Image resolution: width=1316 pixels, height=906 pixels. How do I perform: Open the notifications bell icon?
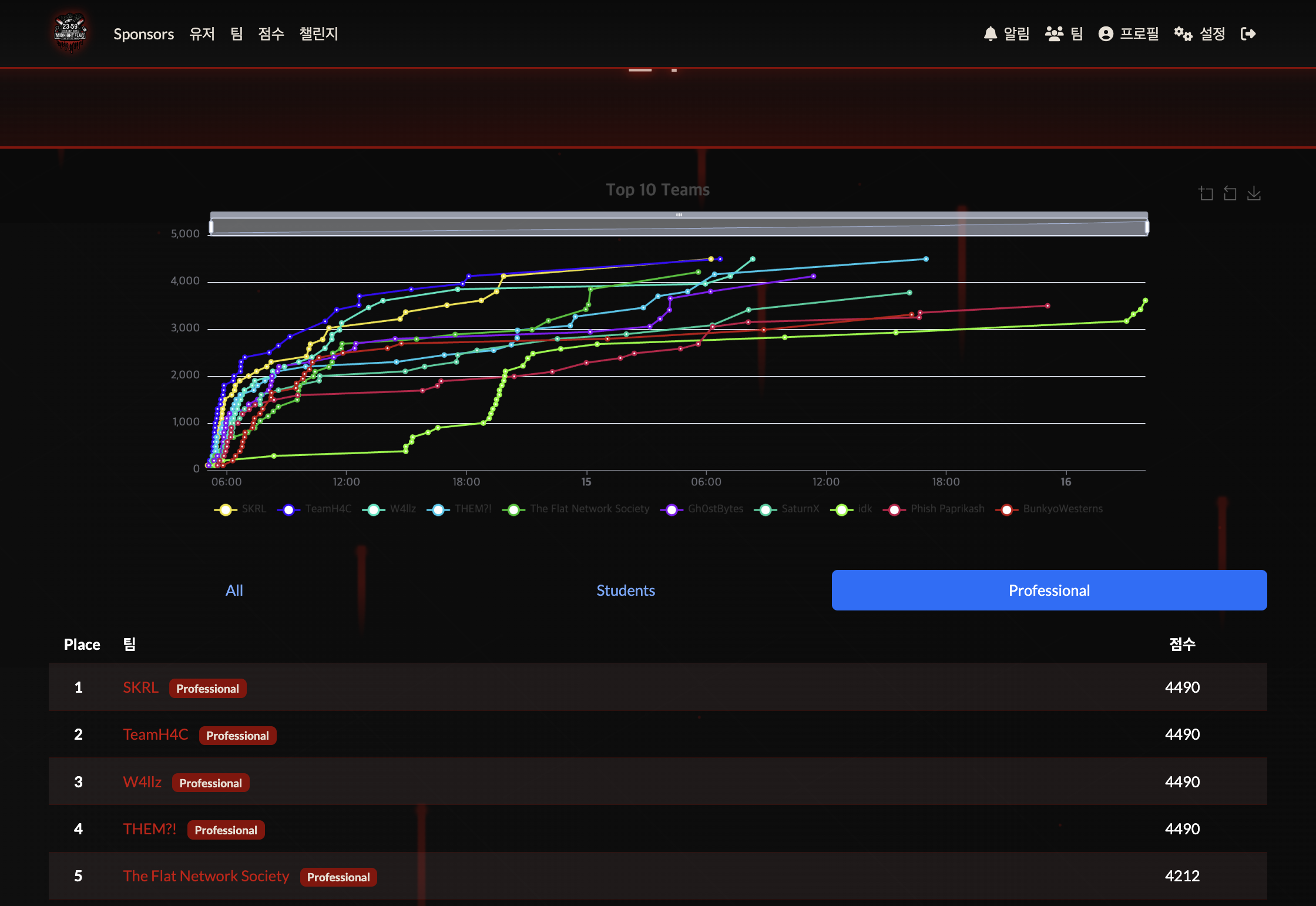click(x=991, y=33)
